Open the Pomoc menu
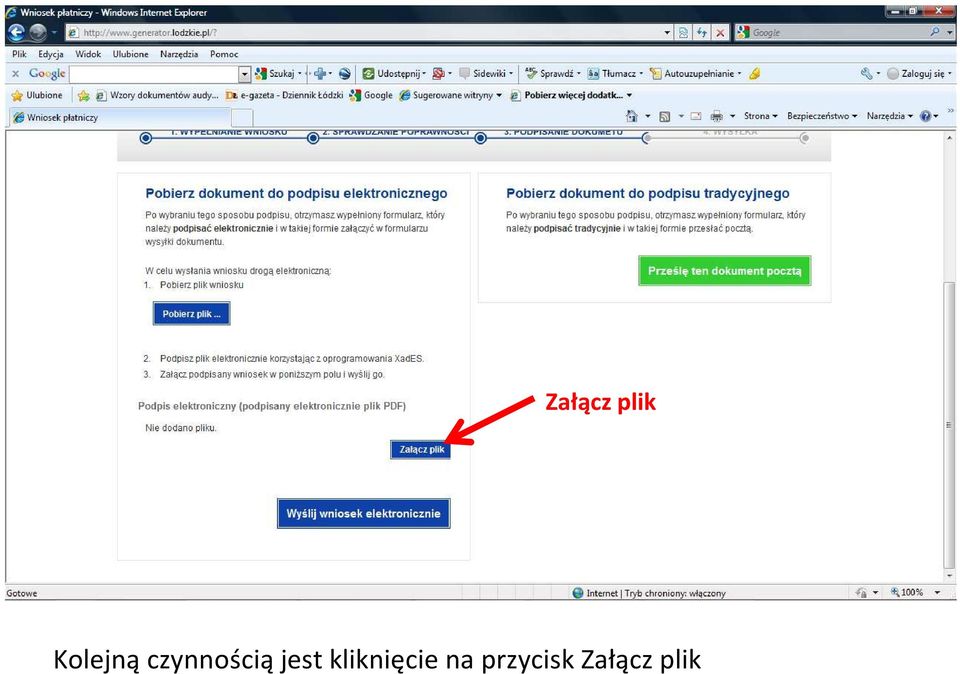The width and height of the screenshot is (960, 674). tap(224, 54)
